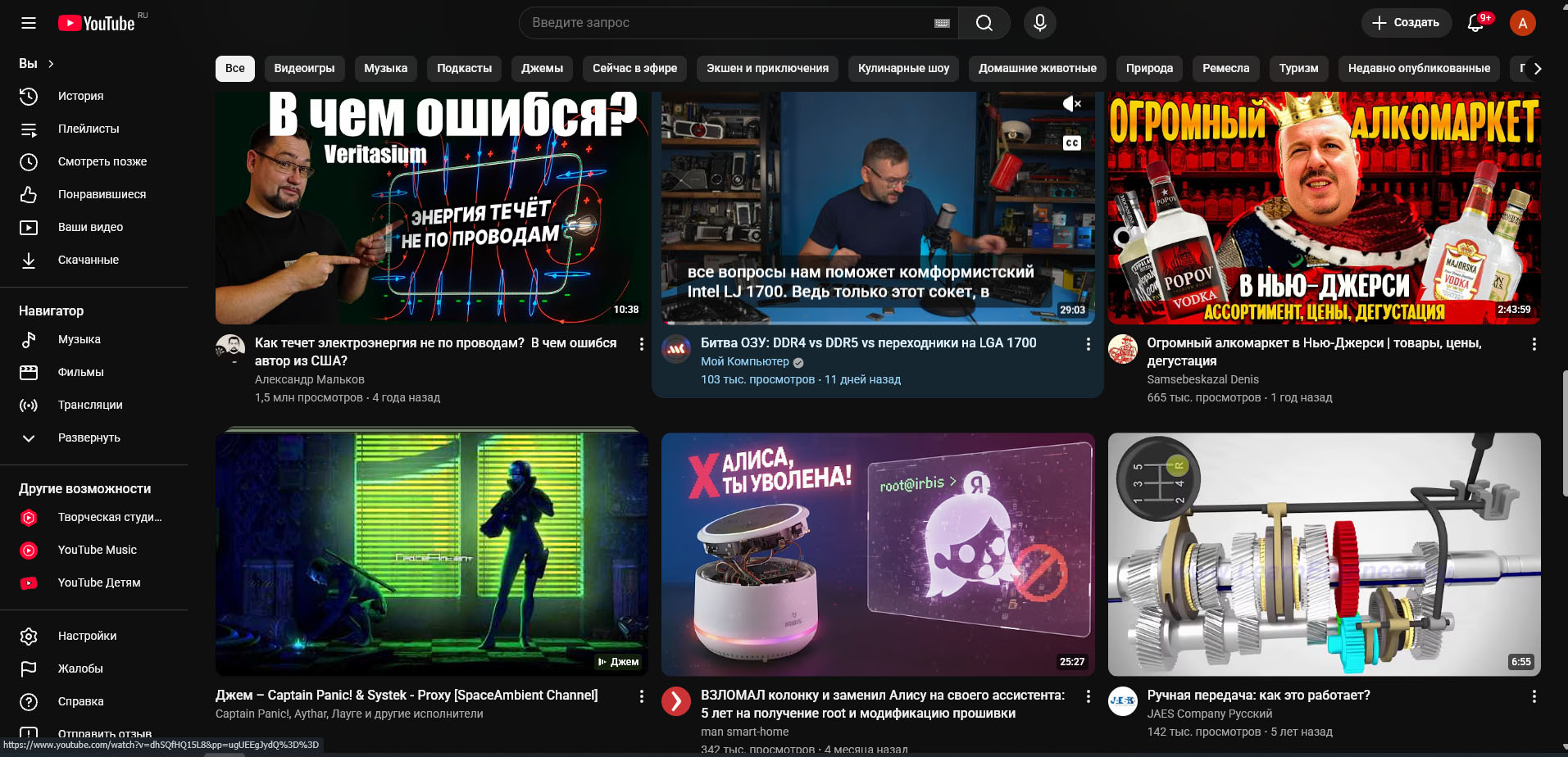Select the 'Природа' filter chip
Image resolution: width=1568 pixels, height=757 pixels.
tap(1149, 68)
